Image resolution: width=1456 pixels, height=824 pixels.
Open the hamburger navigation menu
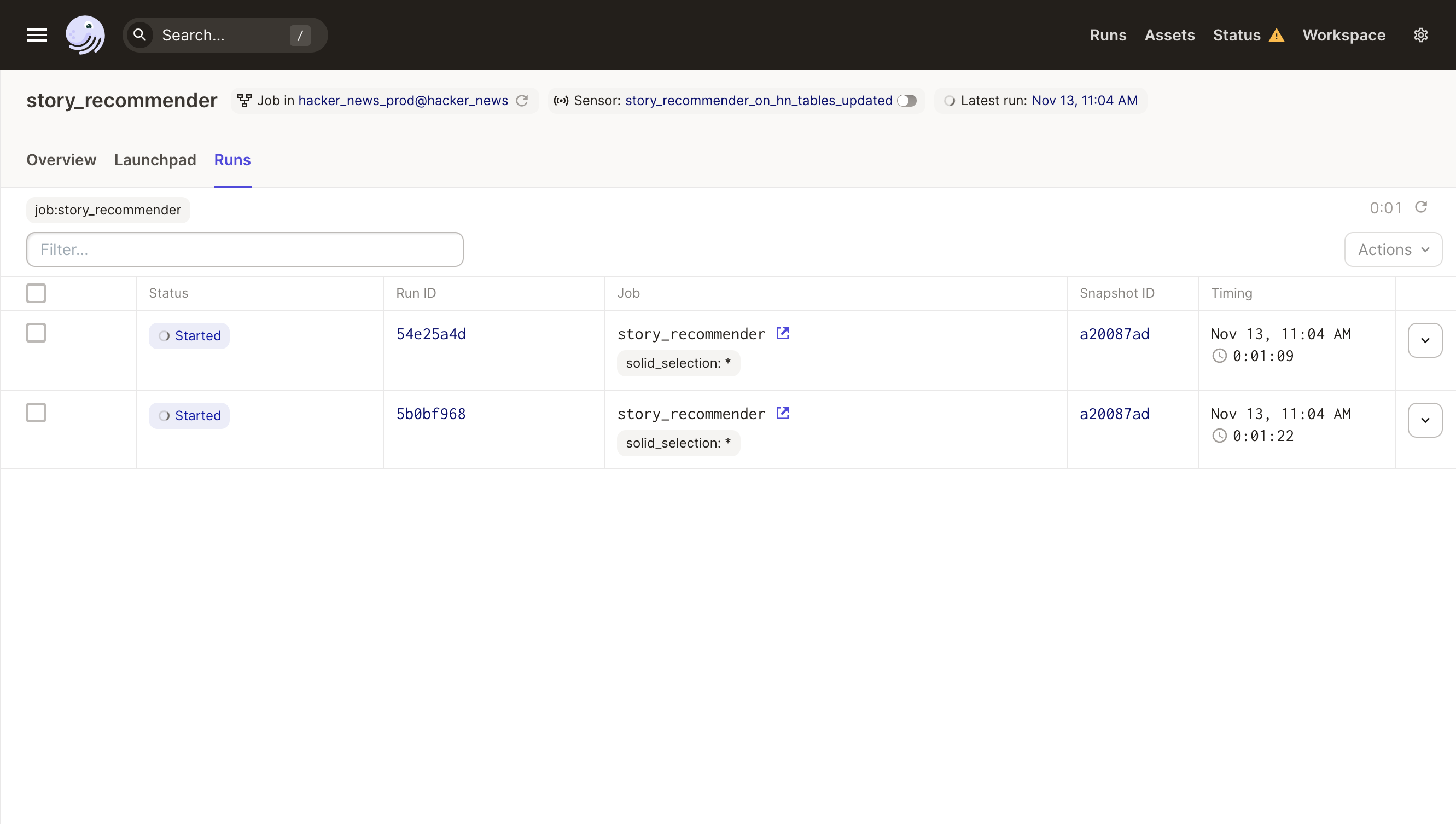(37, 35)
